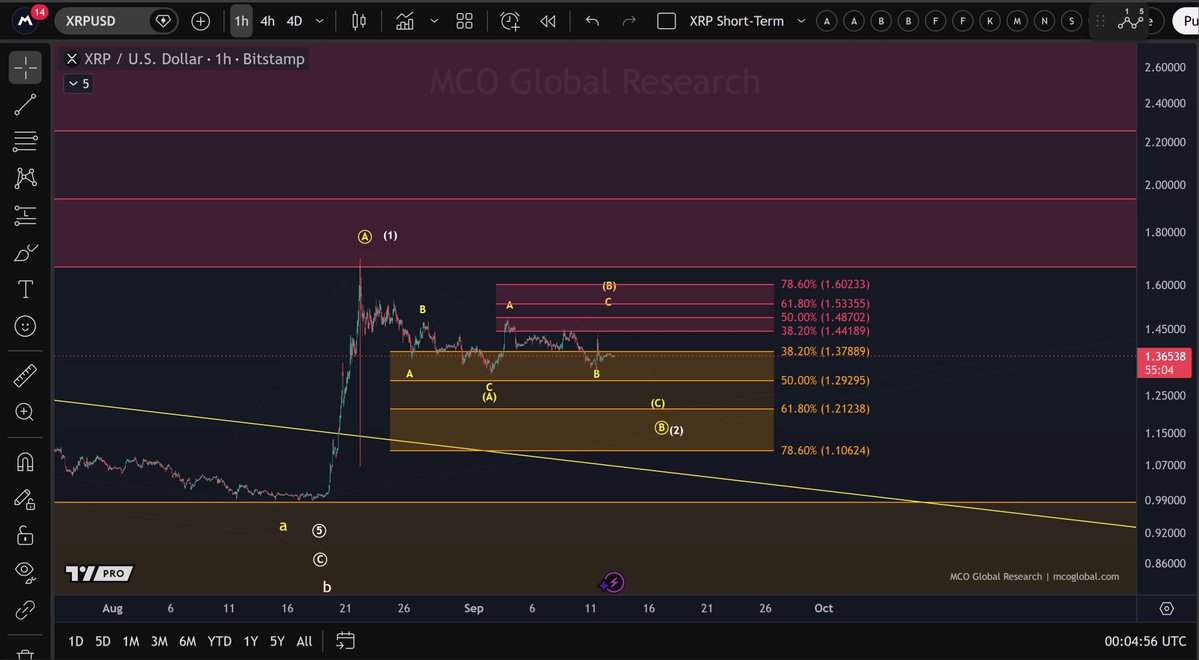This screenshot has height=660, width=1199.
Task: Open the XRP Short-Term layout dropdown
Action: pyautogui.click(x=801, y=21)
